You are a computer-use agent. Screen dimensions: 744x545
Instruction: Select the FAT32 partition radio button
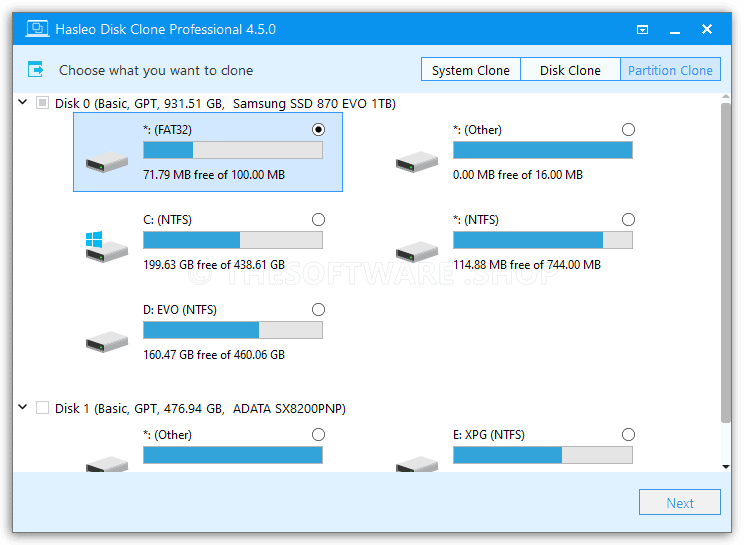click(x=318, y=129)
